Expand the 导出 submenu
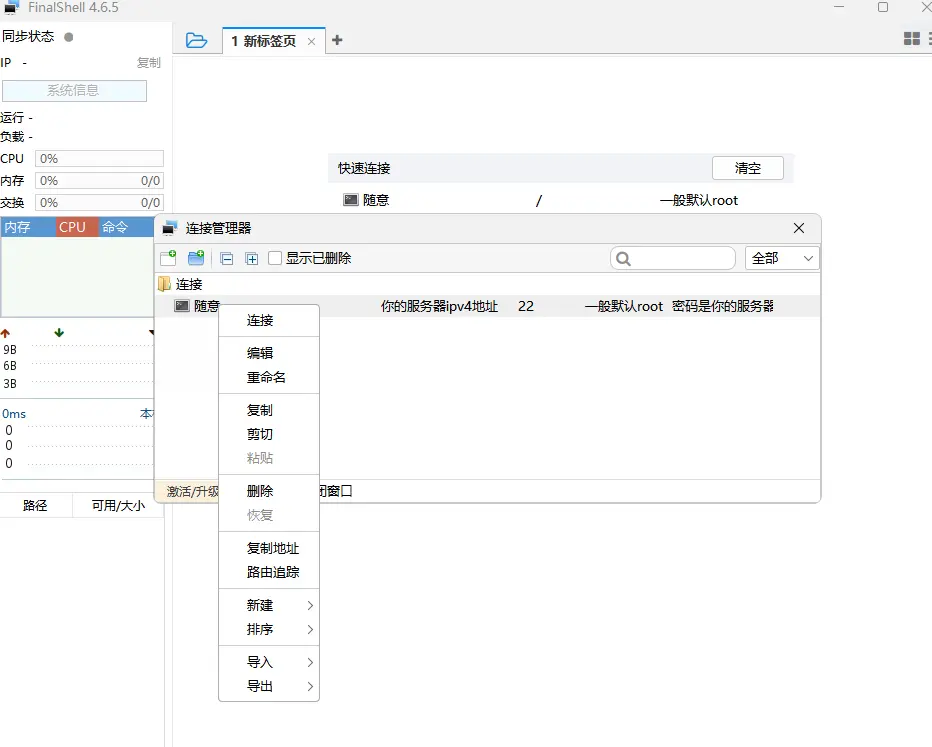The width and height of the screenshot is (932, 747). [268, 686]
